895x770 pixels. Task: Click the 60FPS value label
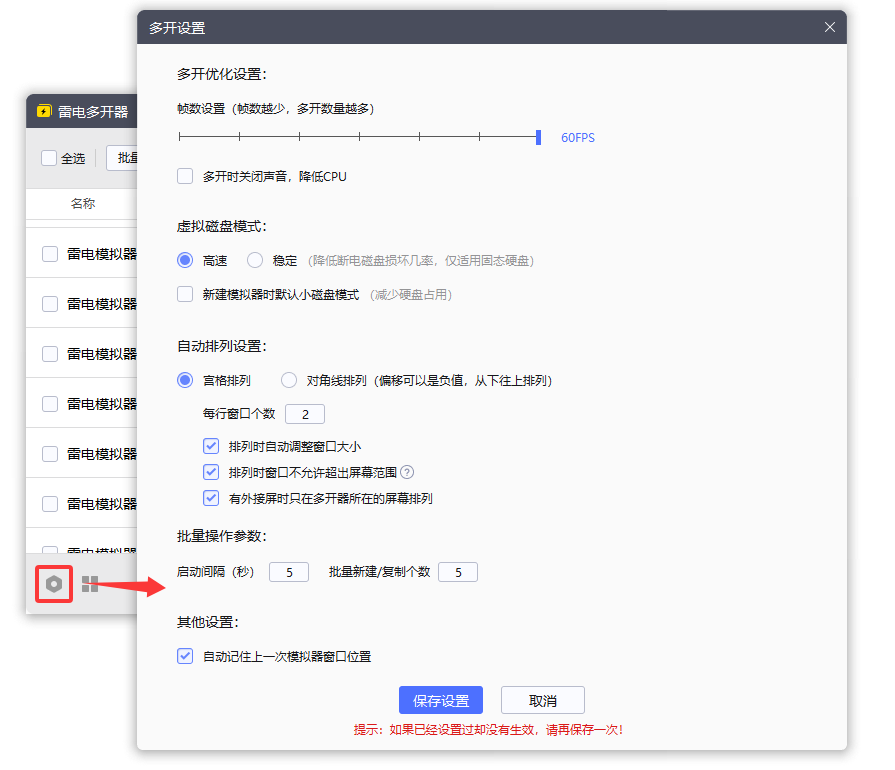(578, 138)
